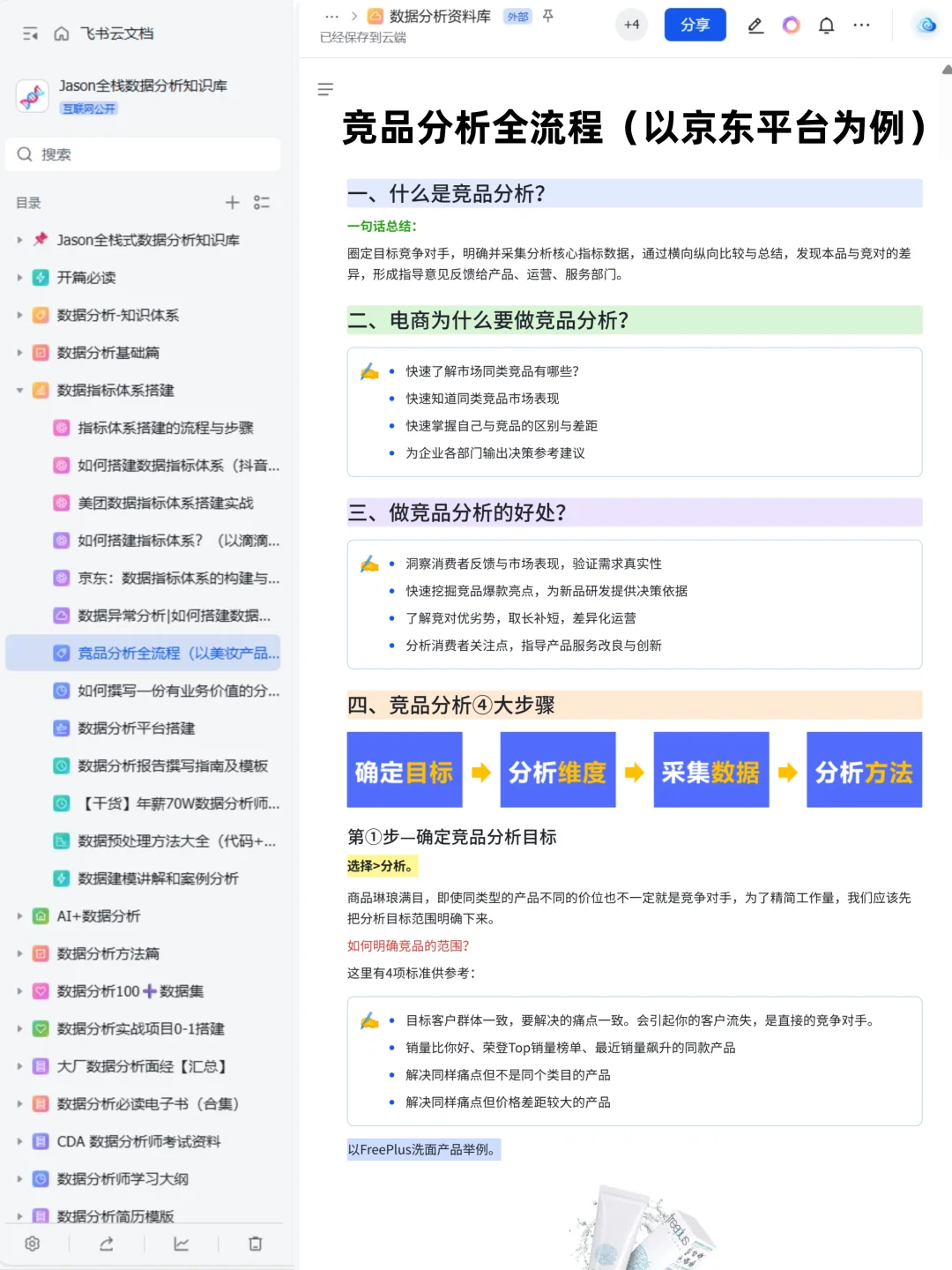Screen dimensions: 952x1270
Task: Expand the 数据分析必读电子书（合集） node
Action: tap(19, 1104)
